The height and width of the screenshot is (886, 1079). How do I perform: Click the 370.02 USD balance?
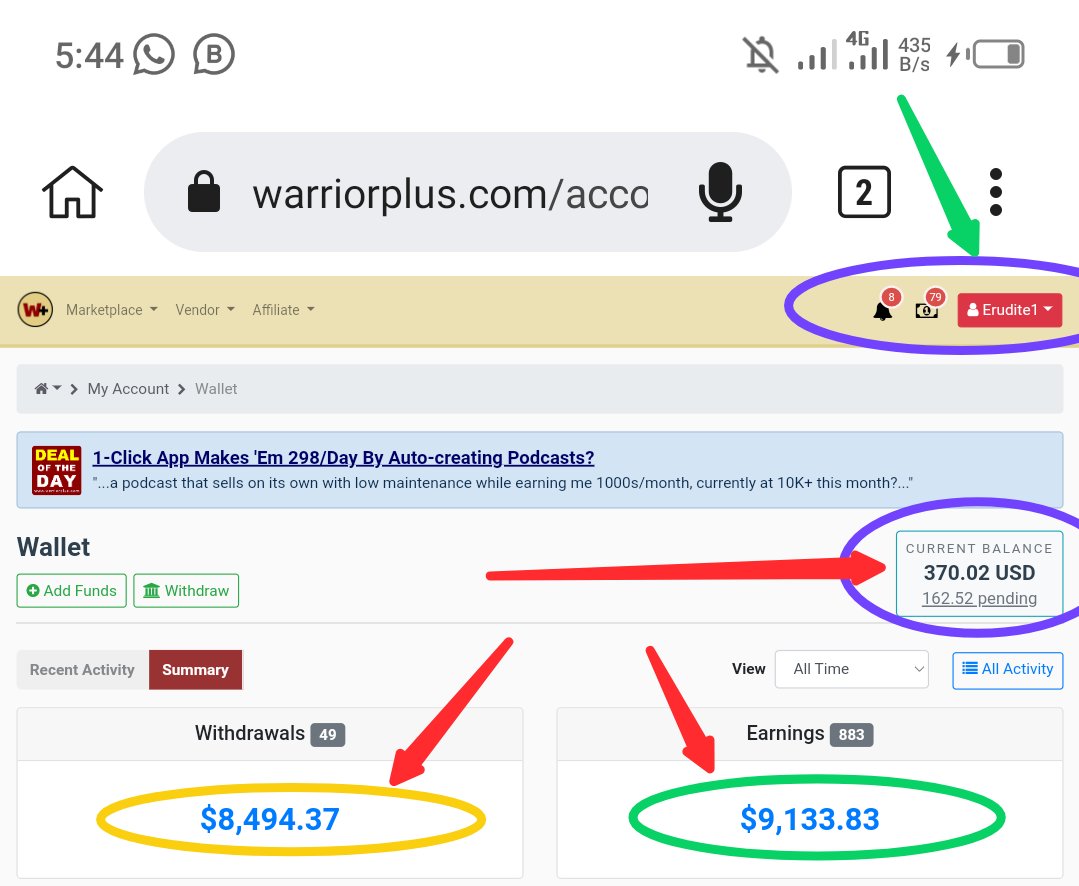979,572
